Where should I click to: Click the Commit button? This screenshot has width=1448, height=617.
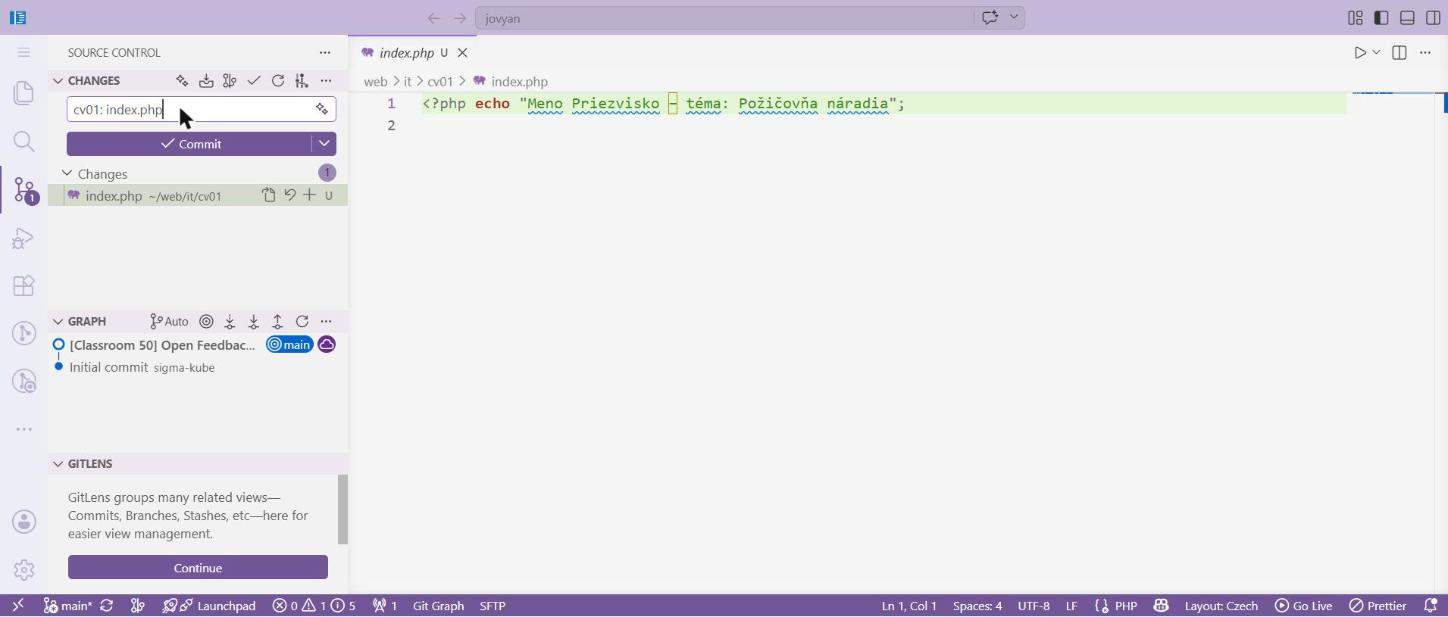(x=189, y=143)
